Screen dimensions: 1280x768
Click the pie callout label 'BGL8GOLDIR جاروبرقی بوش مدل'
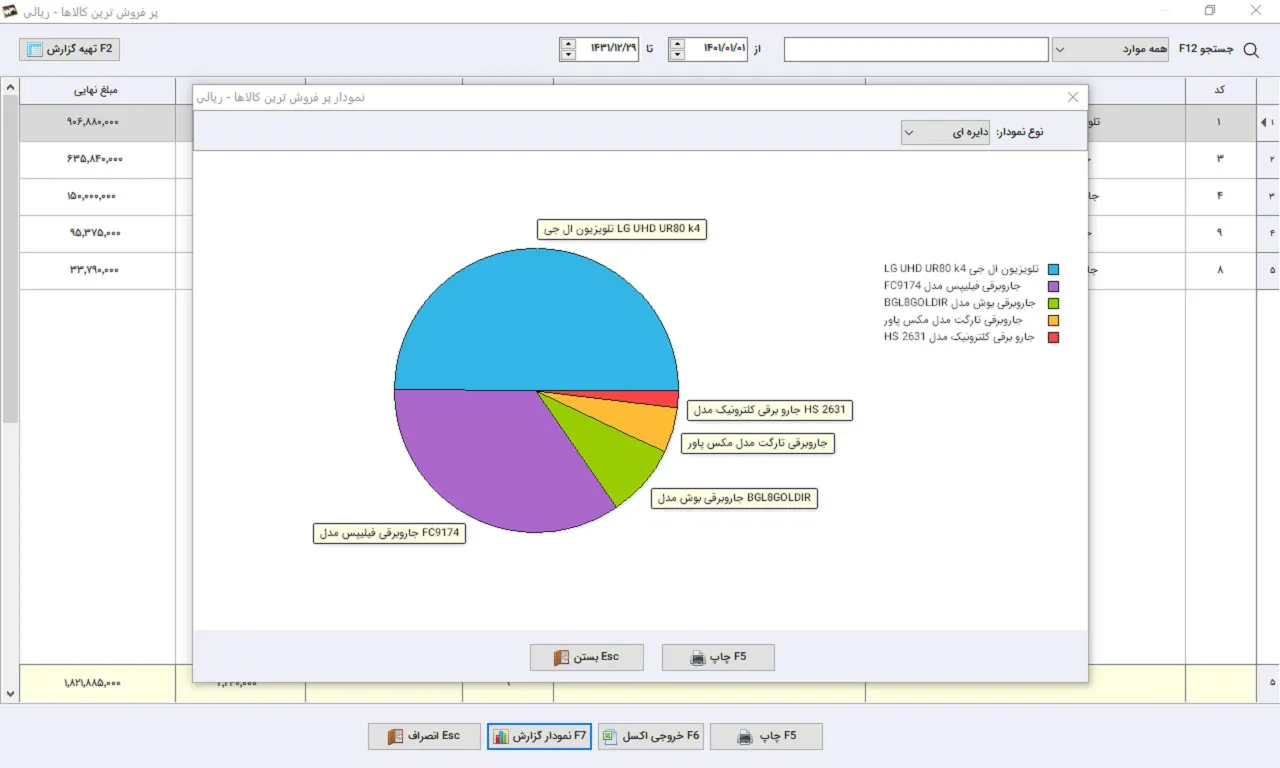[x=734, y=498]
